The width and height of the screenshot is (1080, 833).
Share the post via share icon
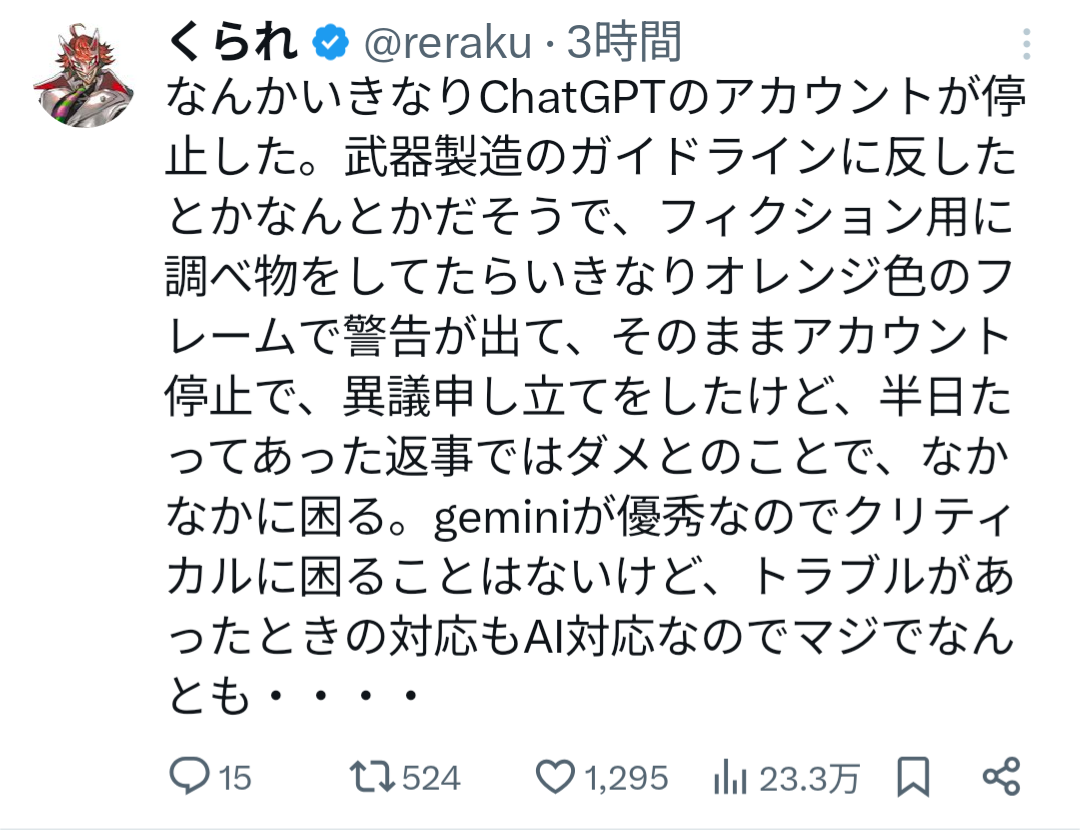pyautogui.click(x=1001, y=777)
